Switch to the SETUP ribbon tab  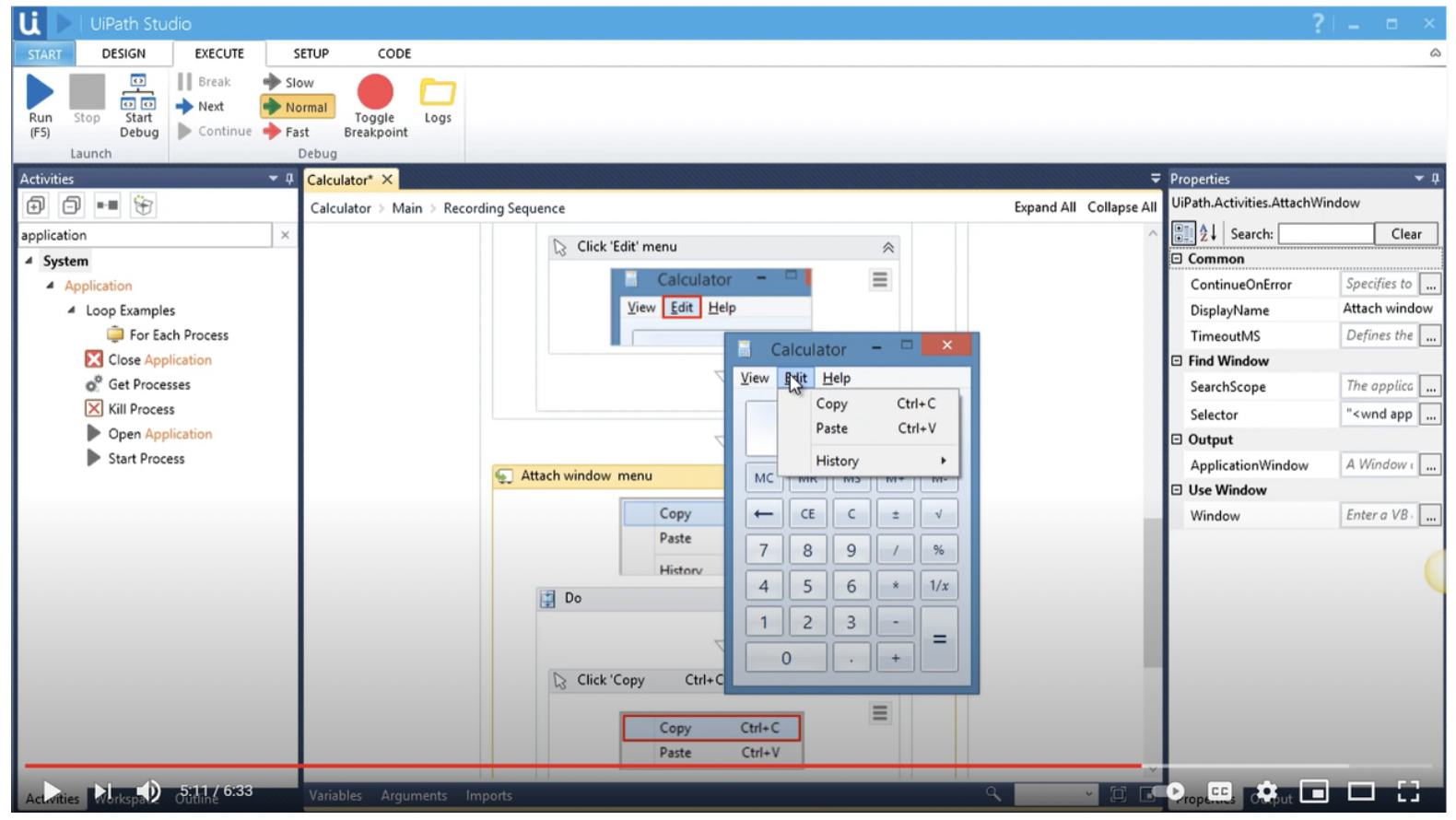click(311, 53)
